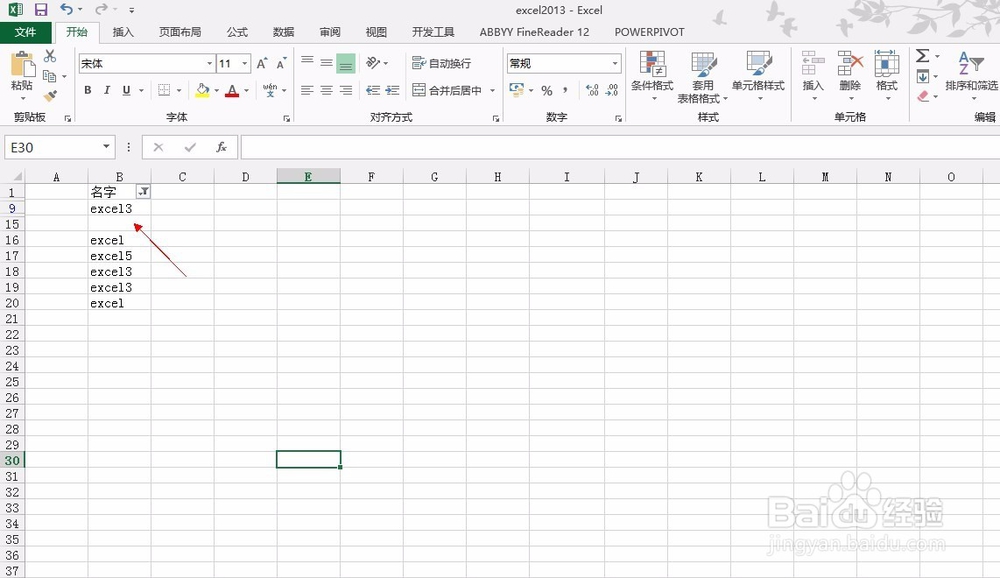Open 单元格样式 cell styles
This screenshot has width=1000, height=578.
[x=758, y=77]
